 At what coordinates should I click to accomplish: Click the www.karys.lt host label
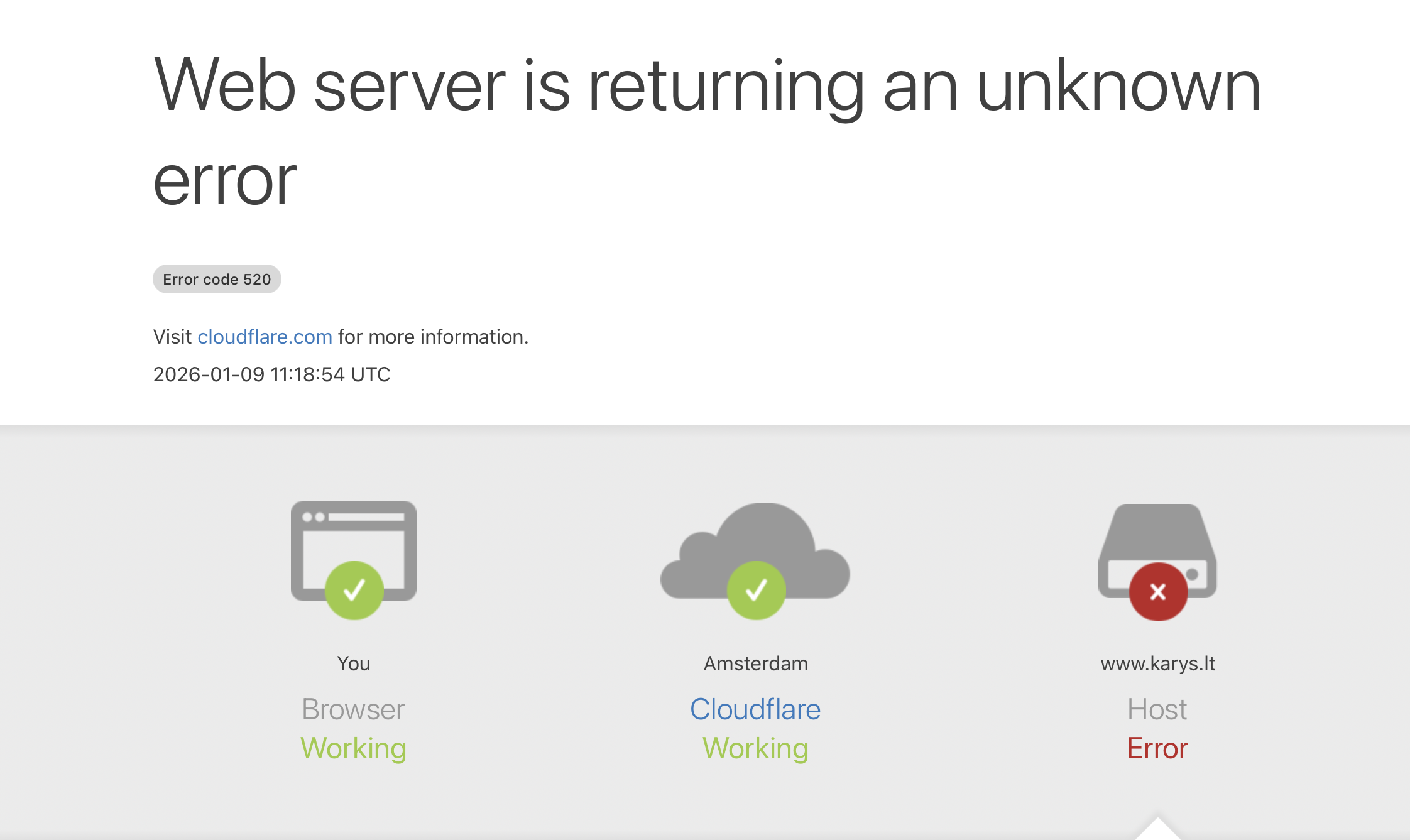[1158, 663]
